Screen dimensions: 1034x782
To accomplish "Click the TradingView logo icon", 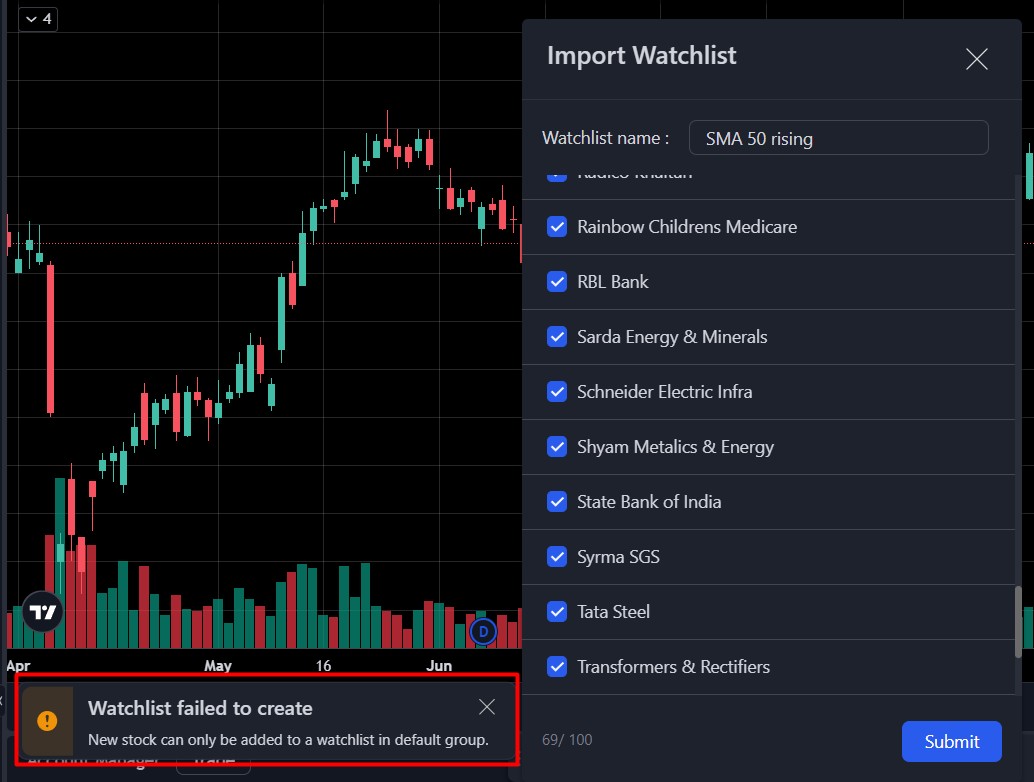I will (43, 612).
